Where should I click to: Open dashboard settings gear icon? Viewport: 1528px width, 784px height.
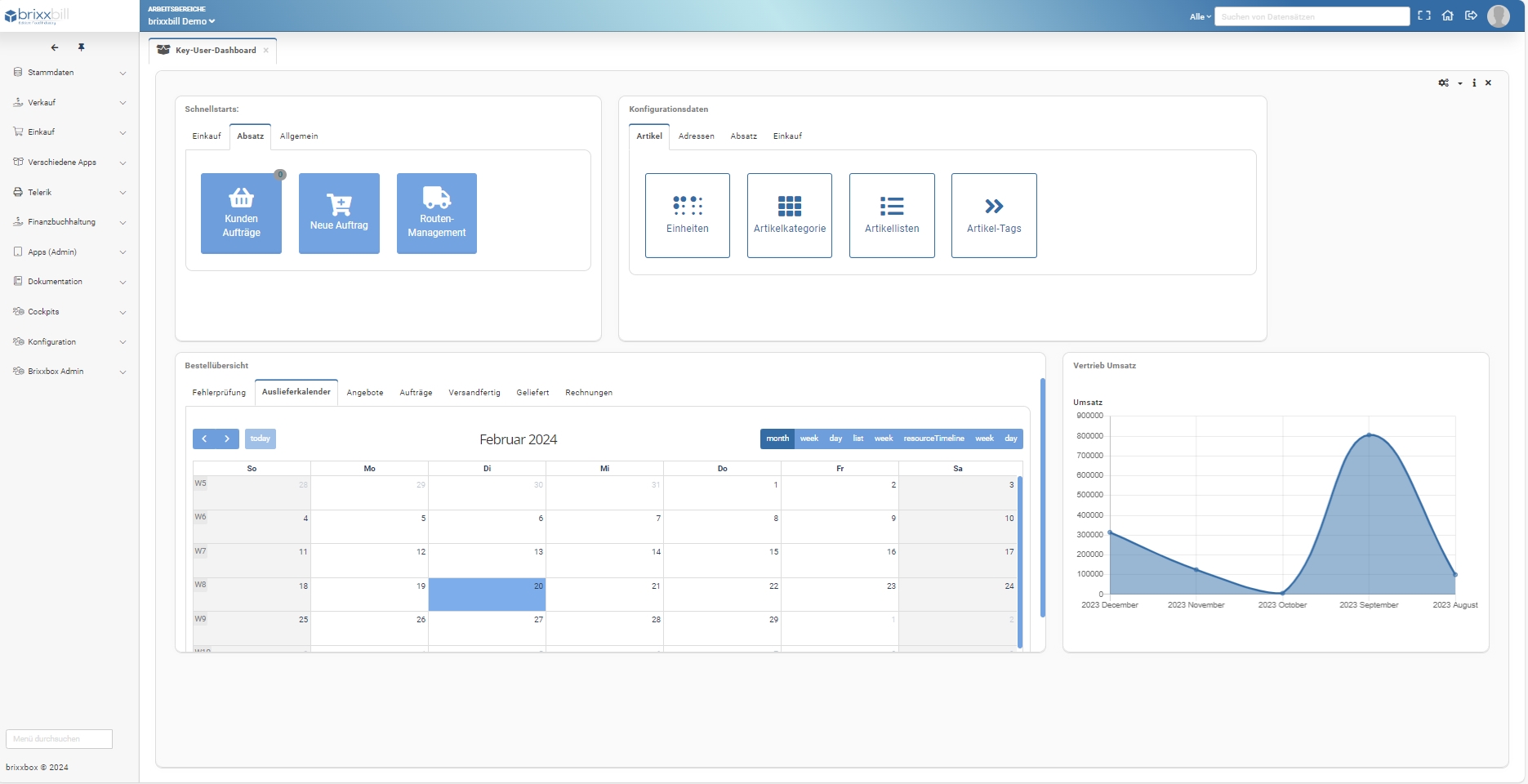tap(1444, 83)
